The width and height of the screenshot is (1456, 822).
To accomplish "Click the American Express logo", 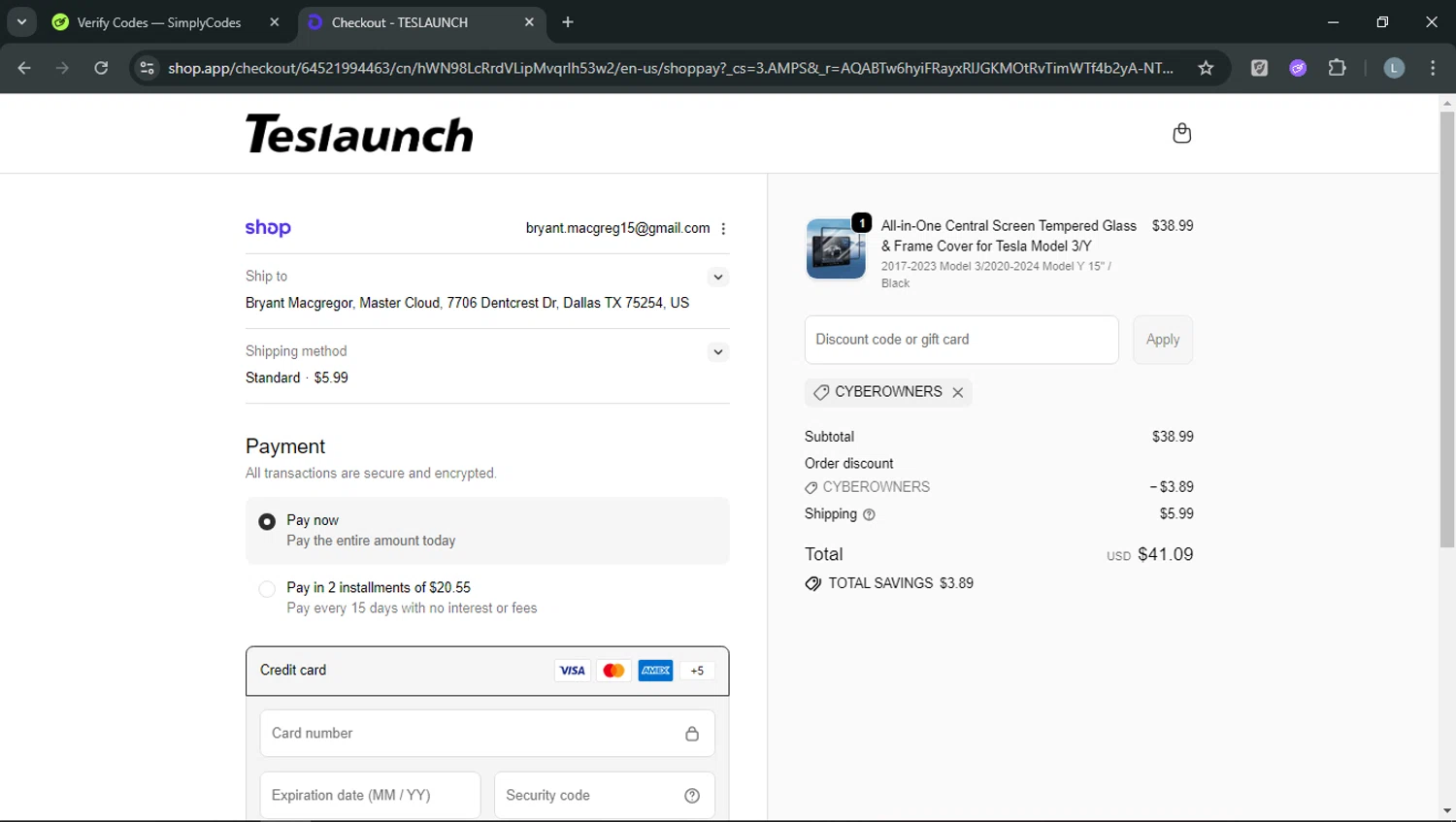I will tap(655, 671).
